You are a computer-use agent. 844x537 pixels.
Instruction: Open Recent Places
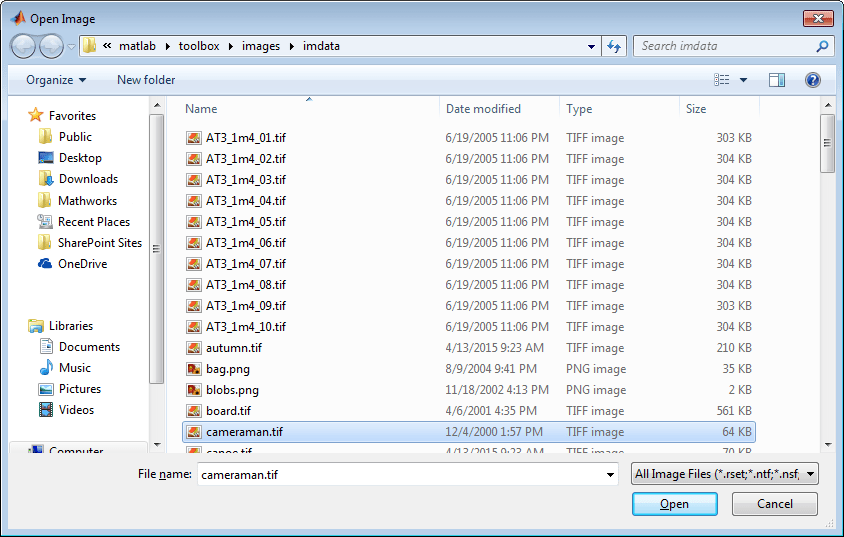tap(83, 222)
